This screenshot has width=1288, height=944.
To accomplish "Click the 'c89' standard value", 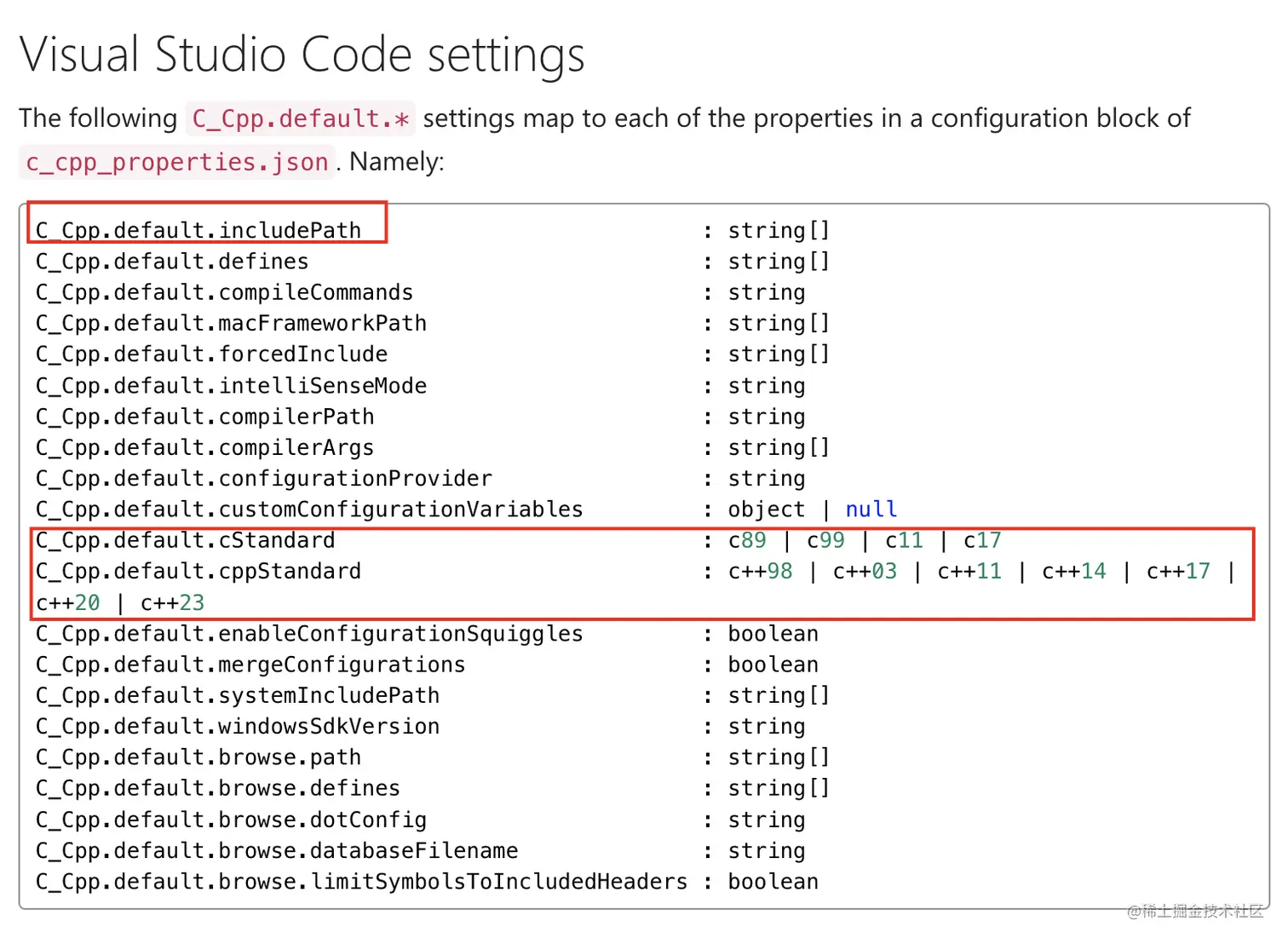I will click(x=747, y=541).
